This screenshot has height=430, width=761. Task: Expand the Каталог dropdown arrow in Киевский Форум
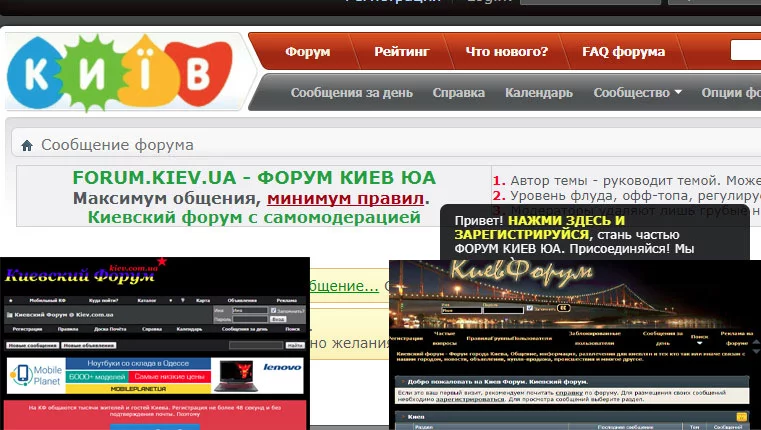(170, 300)
